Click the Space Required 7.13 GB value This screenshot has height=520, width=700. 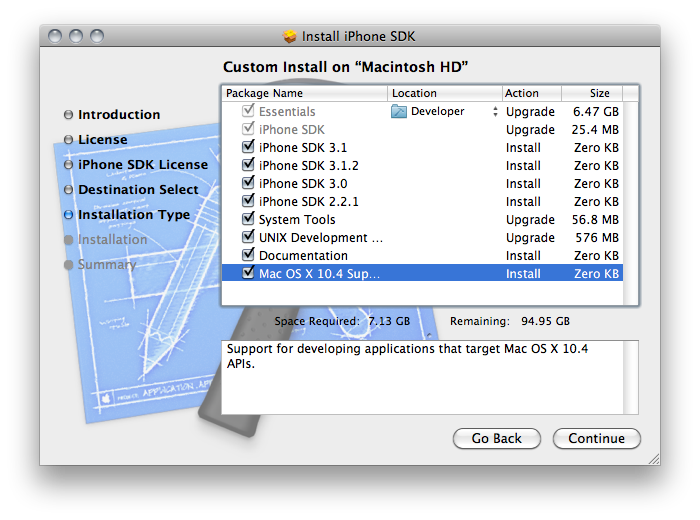tap(389, 321)
